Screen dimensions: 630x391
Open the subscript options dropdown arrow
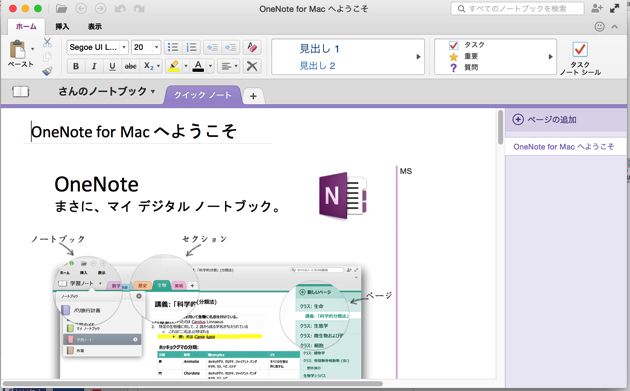pyautogui.click(x=159, y=66)
